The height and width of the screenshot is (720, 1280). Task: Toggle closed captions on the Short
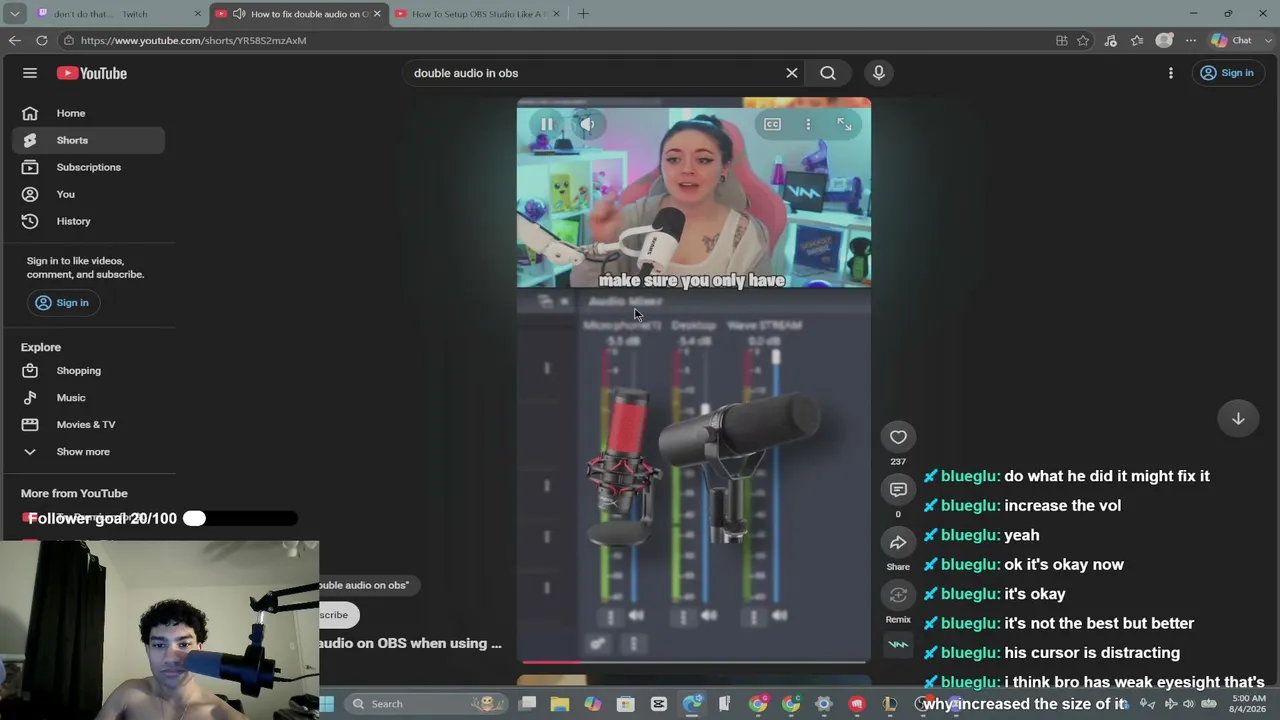(x=772, y=124)
